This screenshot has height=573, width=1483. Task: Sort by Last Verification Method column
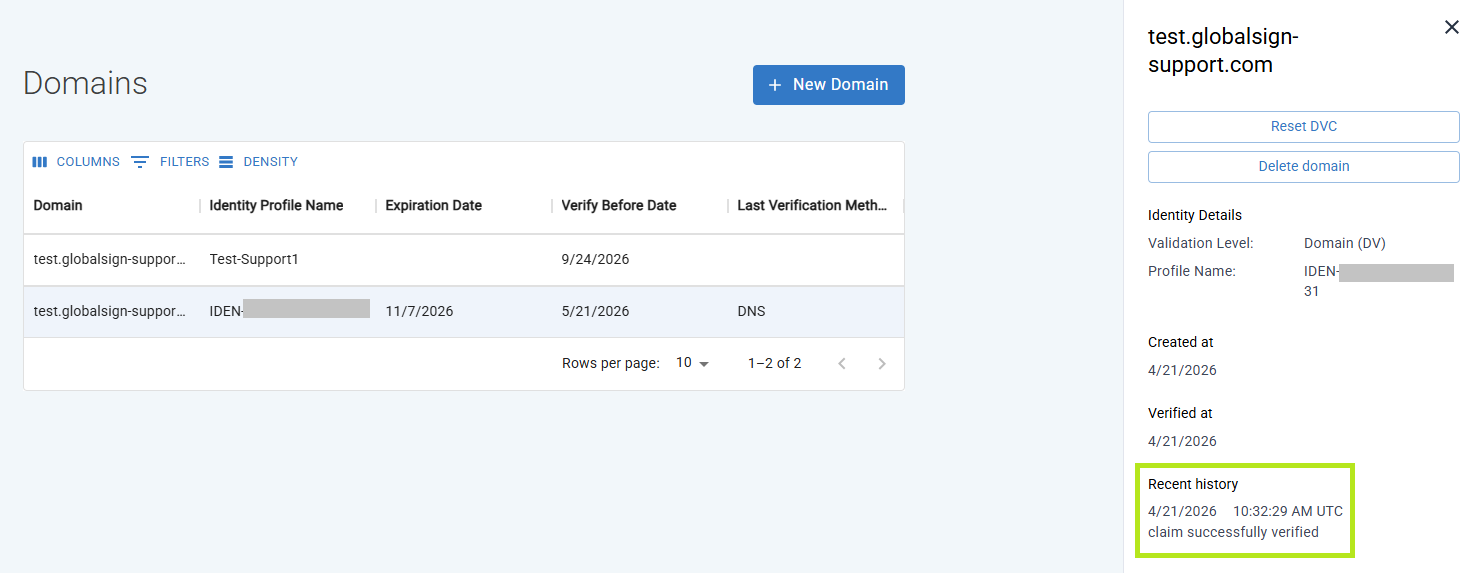[812, 205]
